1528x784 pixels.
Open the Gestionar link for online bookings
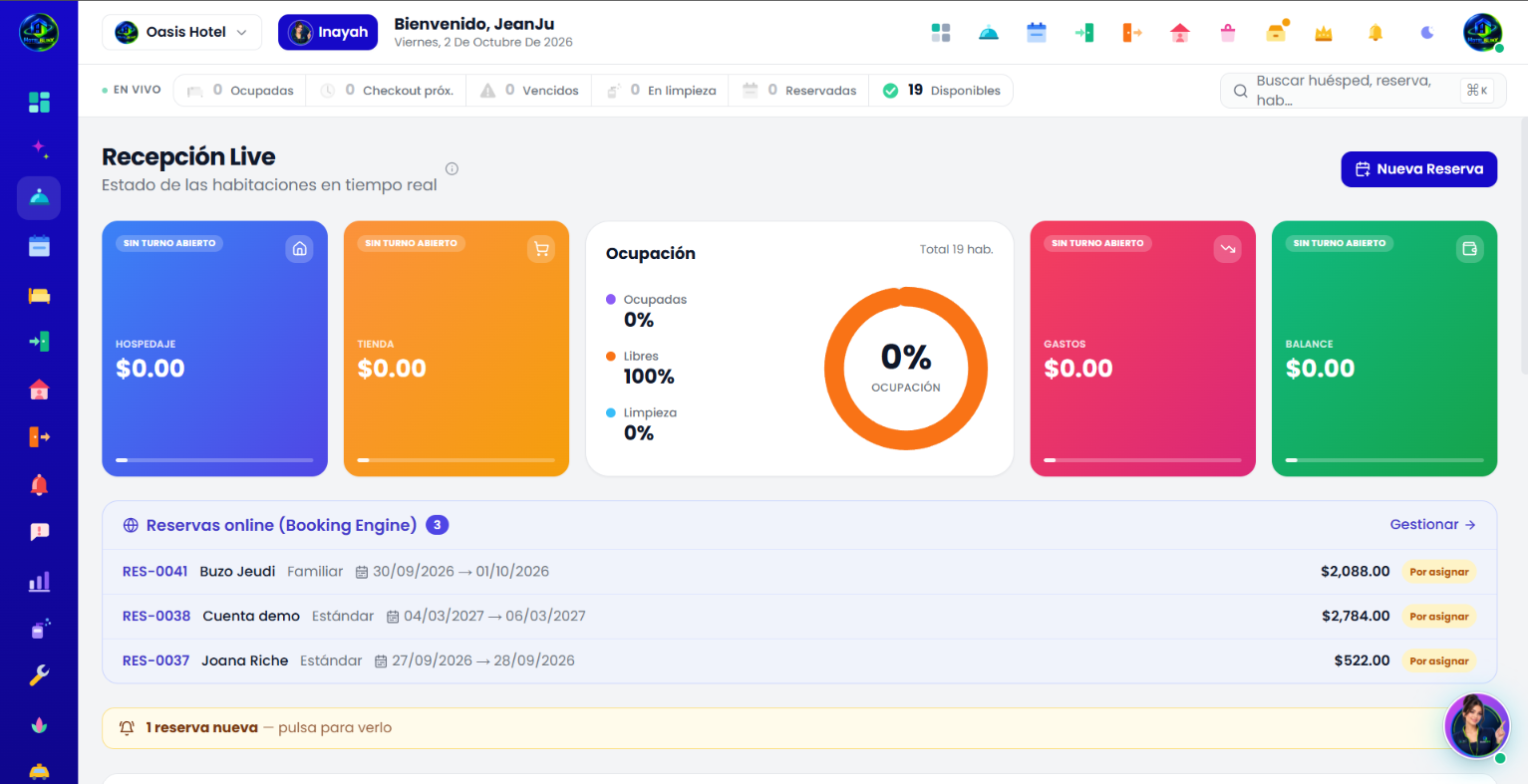click(x=1432, y=525)
